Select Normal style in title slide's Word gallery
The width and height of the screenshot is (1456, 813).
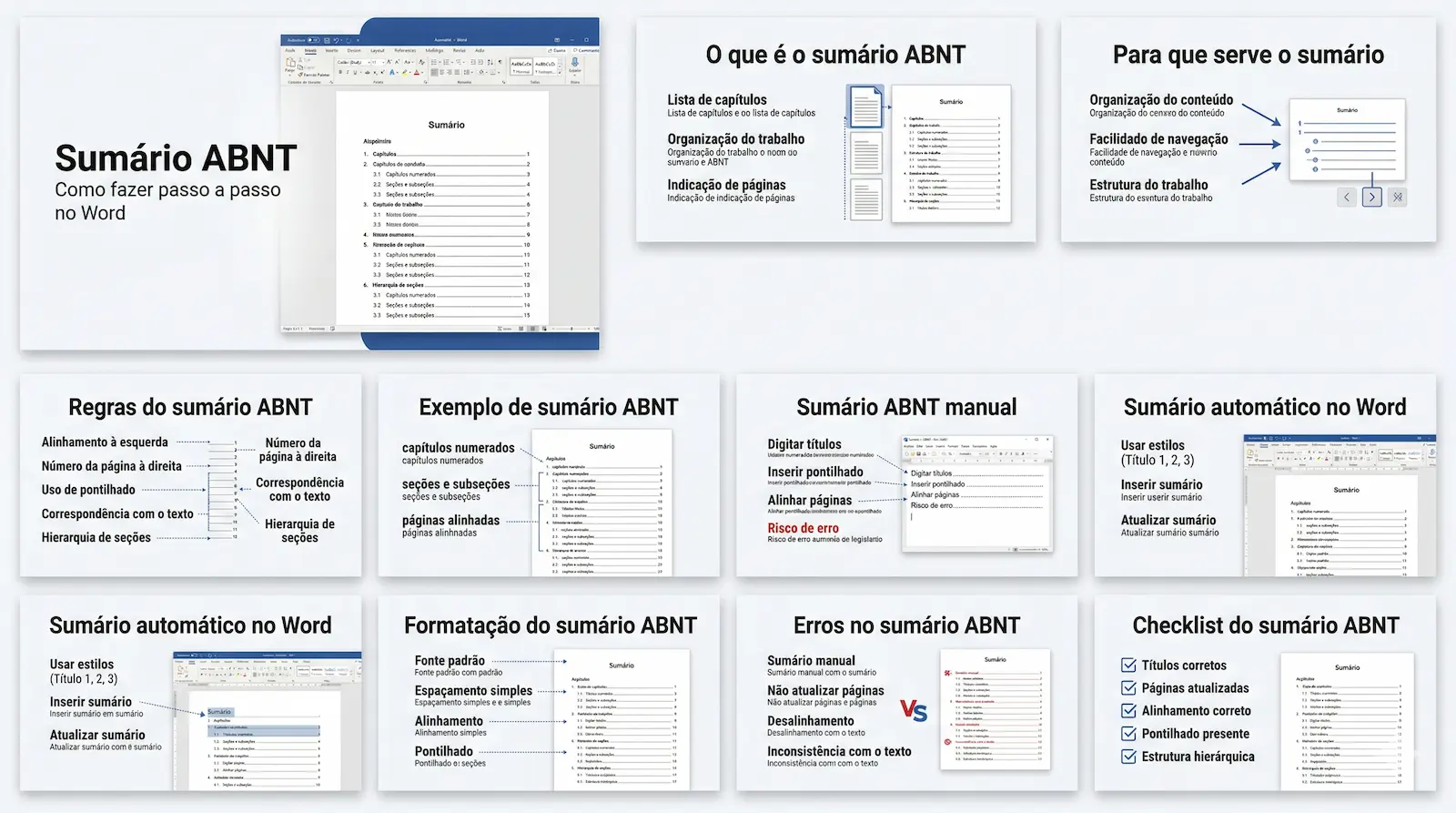pos(521,66)
